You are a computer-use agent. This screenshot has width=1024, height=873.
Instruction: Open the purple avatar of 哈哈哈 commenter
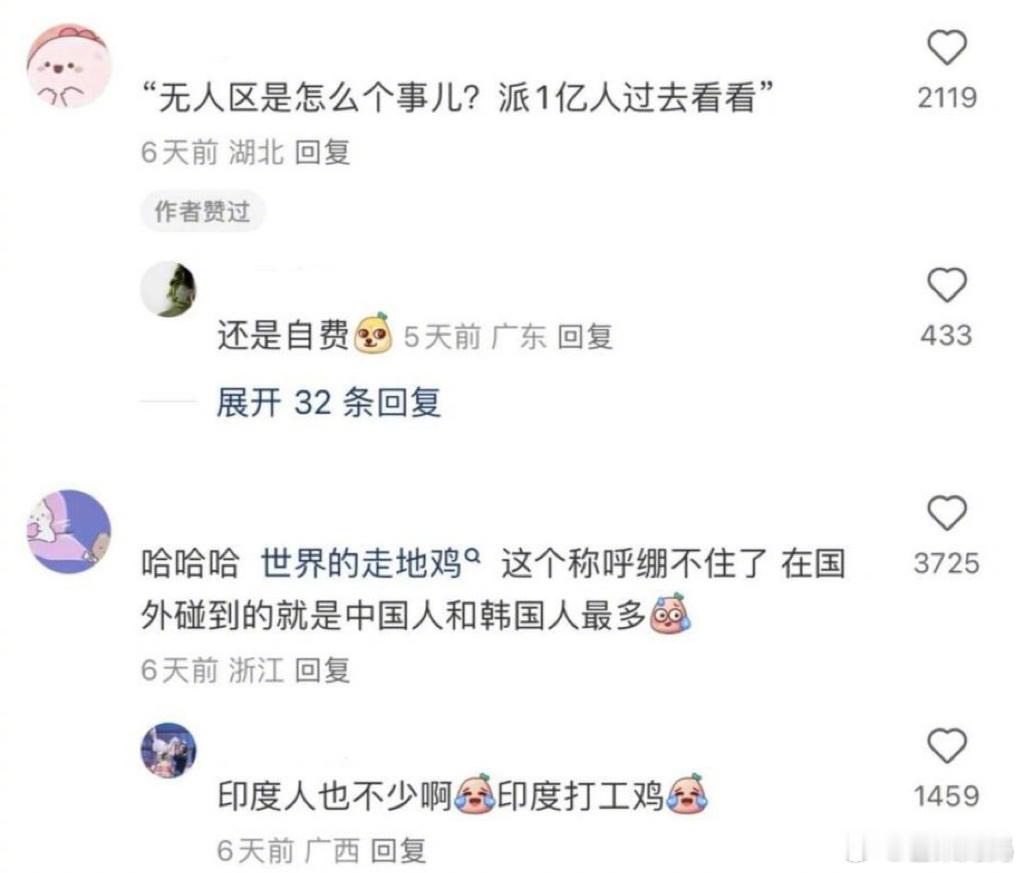[68, 532]
